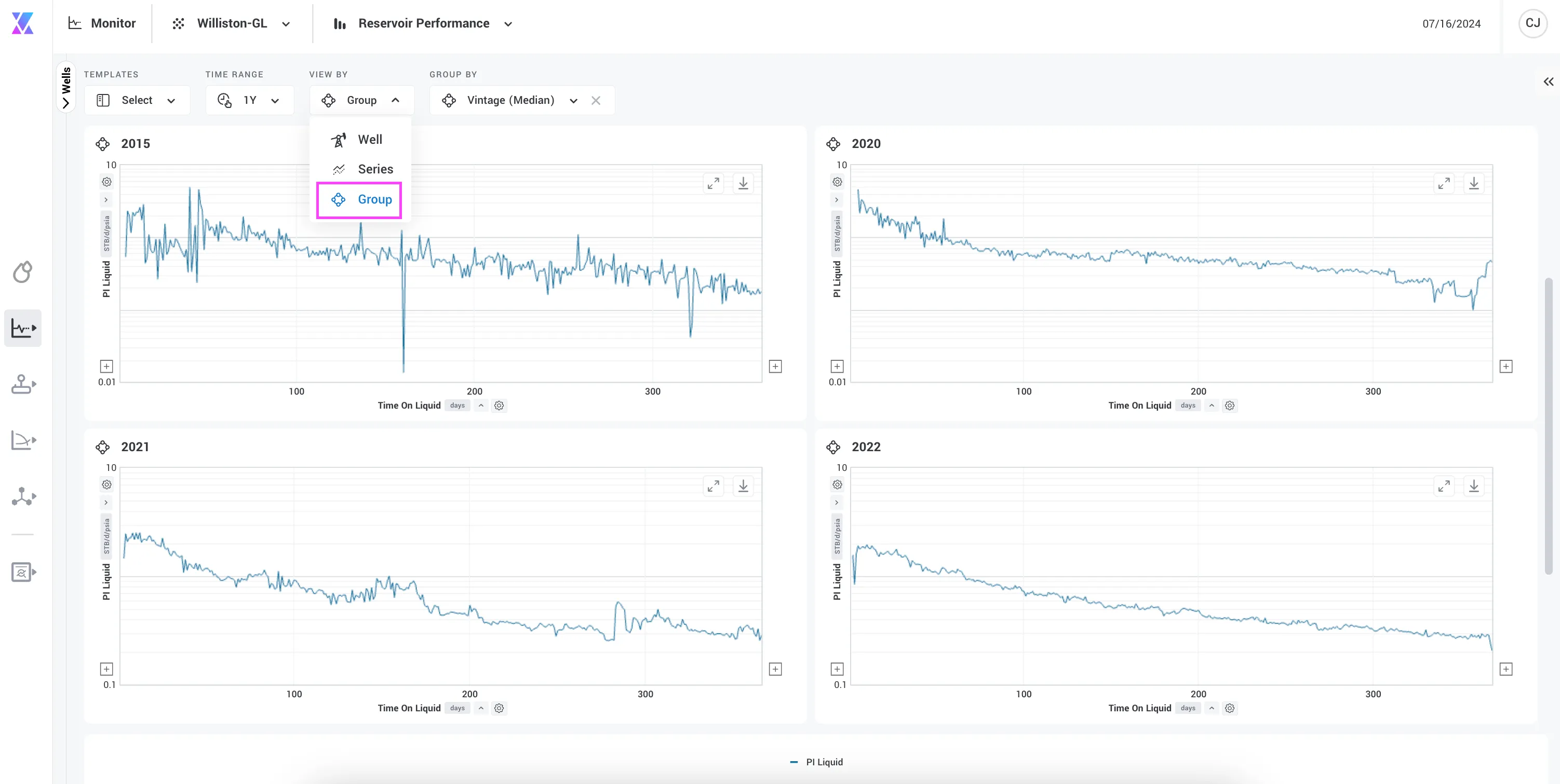Click the app logo in top-left corner
This screenshot has height=784, width=1560.
click(22, 23)
